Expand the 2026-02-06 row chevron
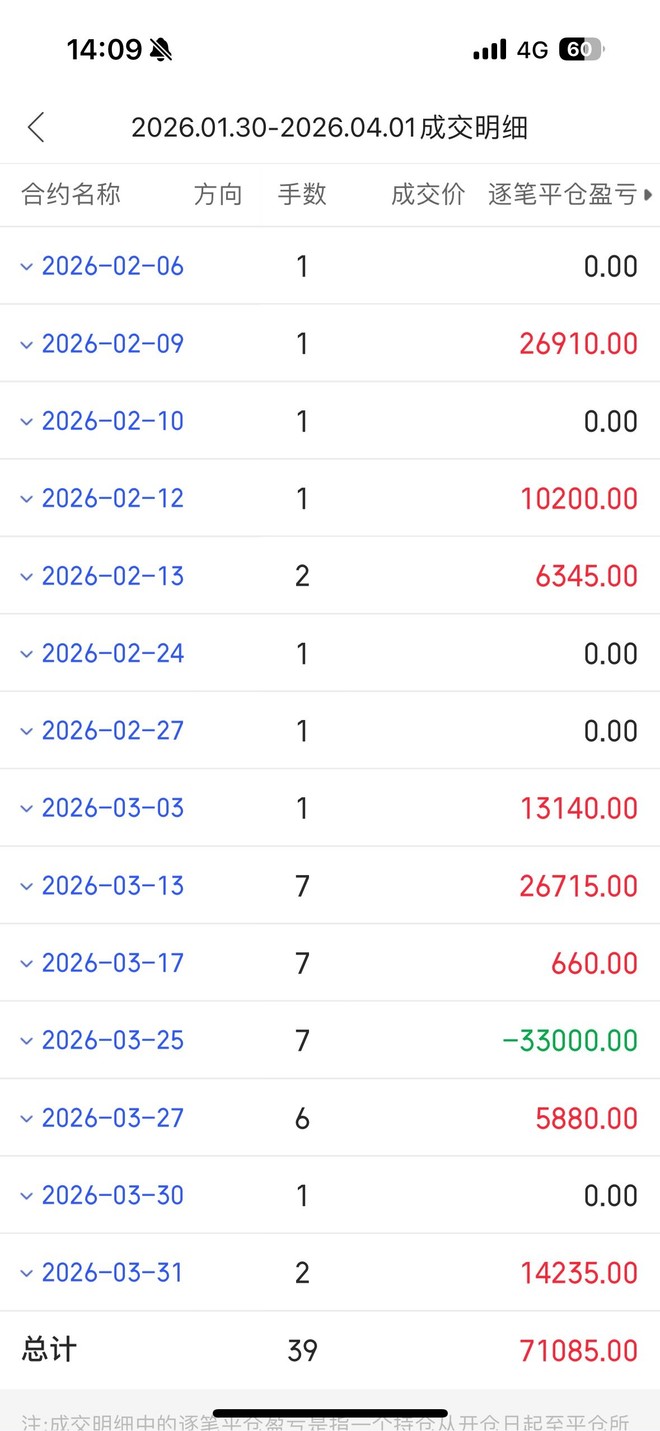The height and width of the screenshot is (1431, 660). tap(27, 266)
